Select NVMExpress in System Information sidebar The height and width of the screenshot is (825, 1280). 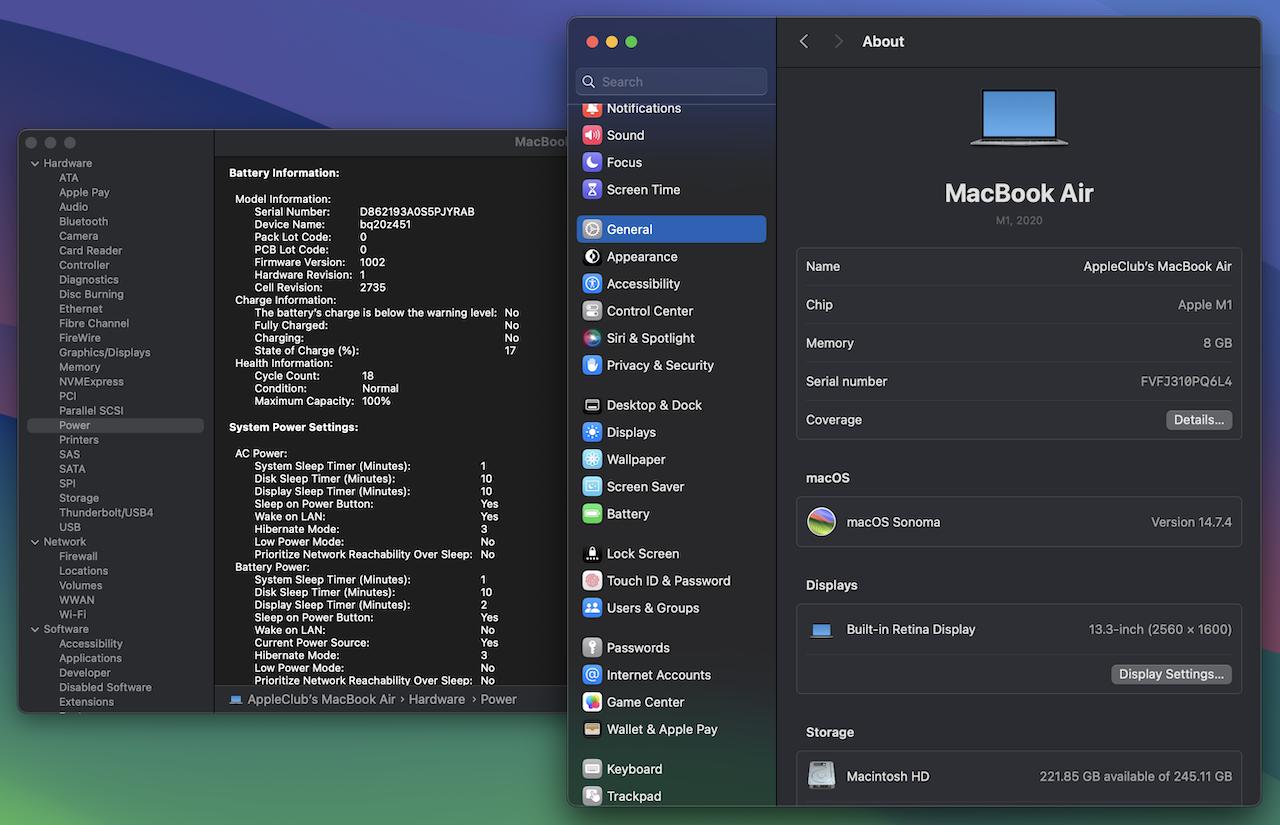(91, 381)
